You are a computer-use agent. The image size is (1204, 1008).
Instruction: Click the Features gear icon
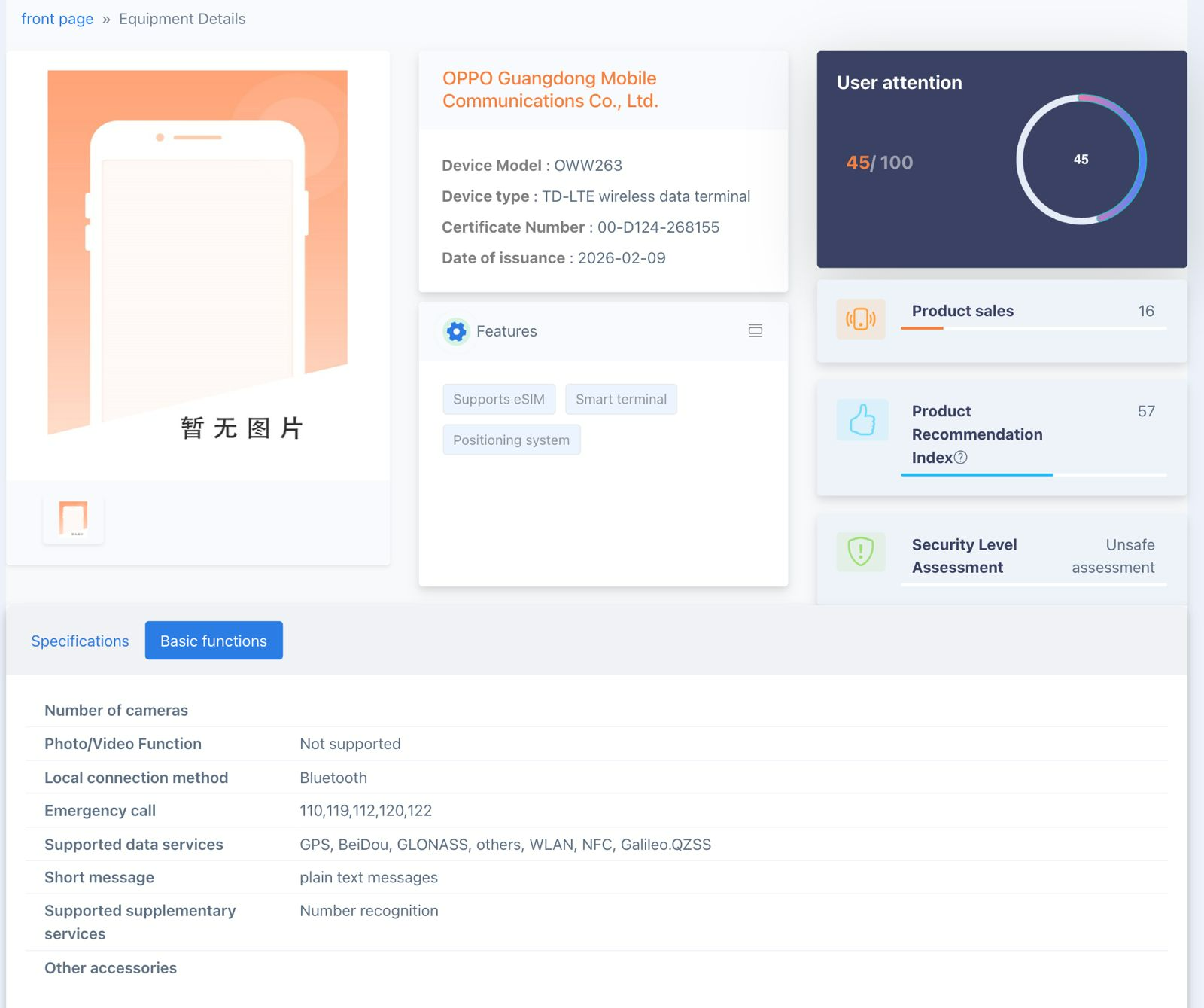click(456, 331)
